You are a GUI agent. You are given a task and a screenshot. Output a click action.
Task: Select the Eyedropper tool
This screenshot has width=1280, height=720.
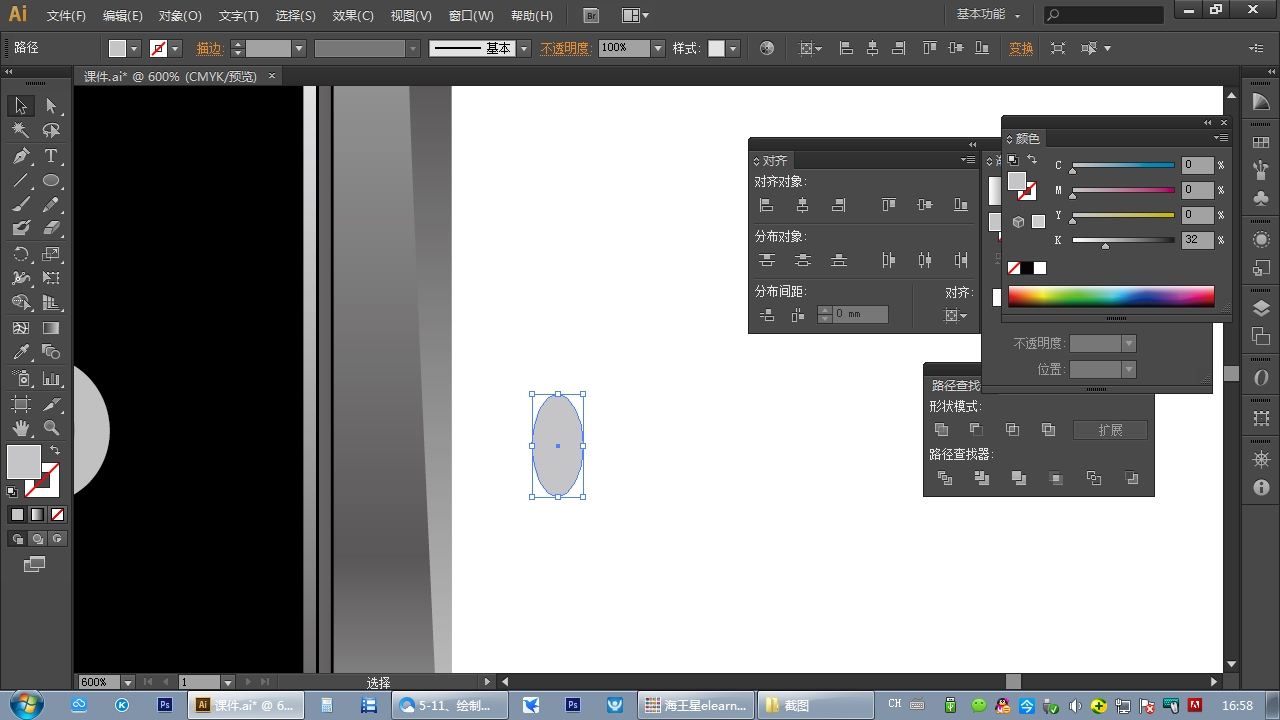21,352
